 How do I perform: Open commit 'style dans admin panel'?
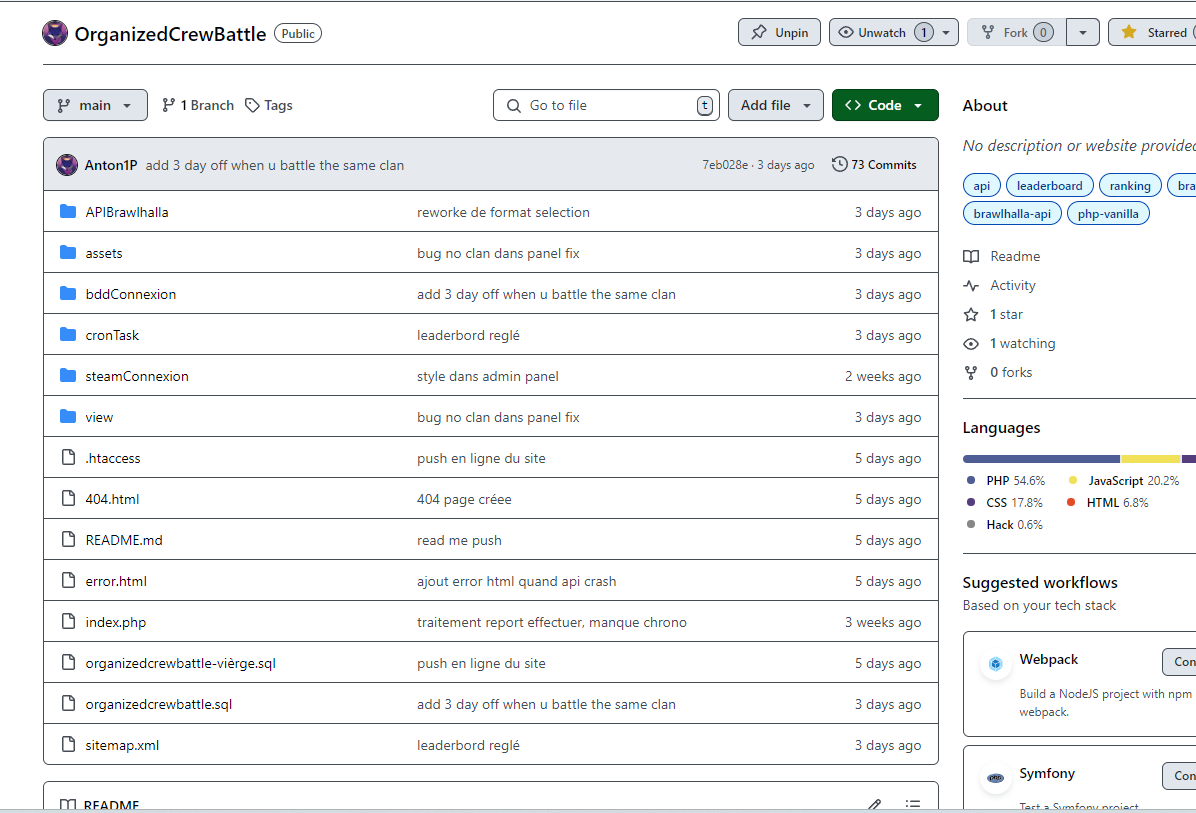click(x=488, y=376)
